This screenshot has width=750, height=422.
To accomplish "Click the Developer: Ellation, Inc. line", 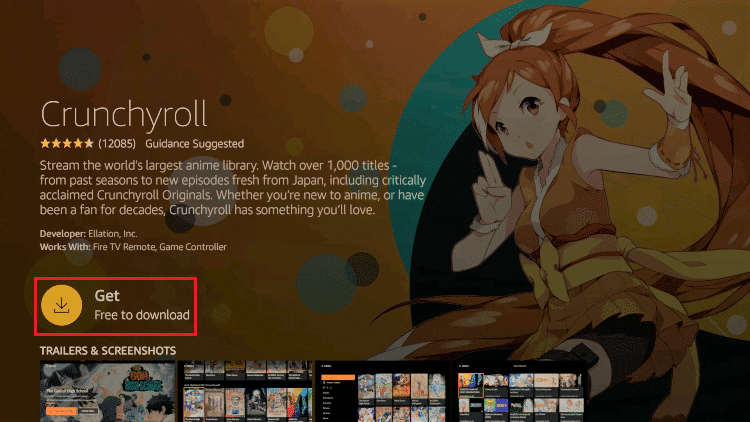I will (x=88, y=233).
